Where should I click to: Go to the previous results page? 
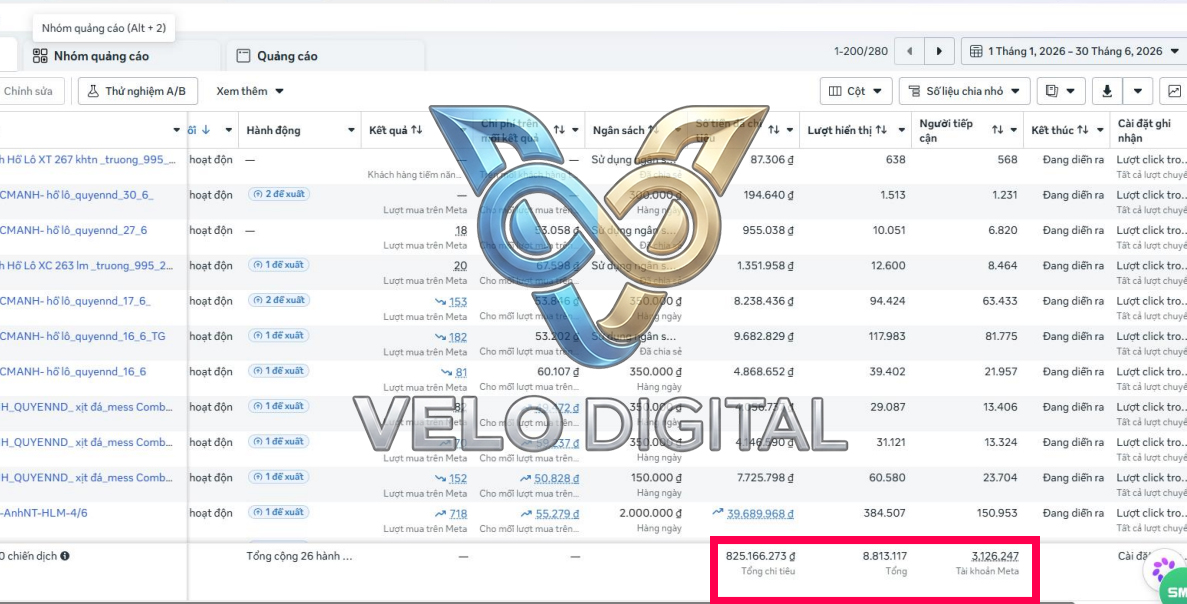(x=909, y=51)
